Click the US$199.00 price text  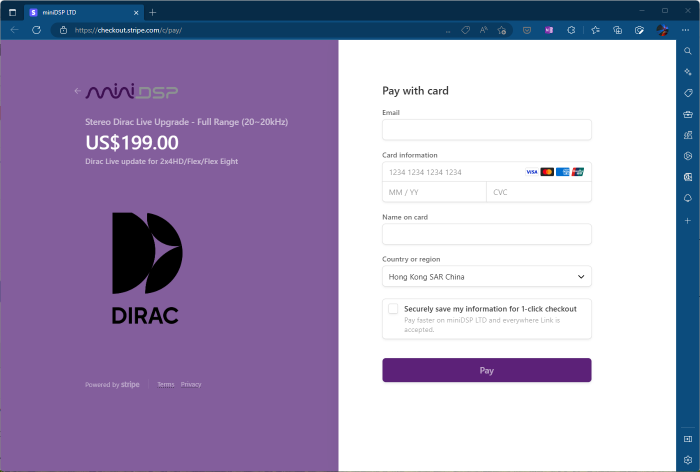coord(132,143)
